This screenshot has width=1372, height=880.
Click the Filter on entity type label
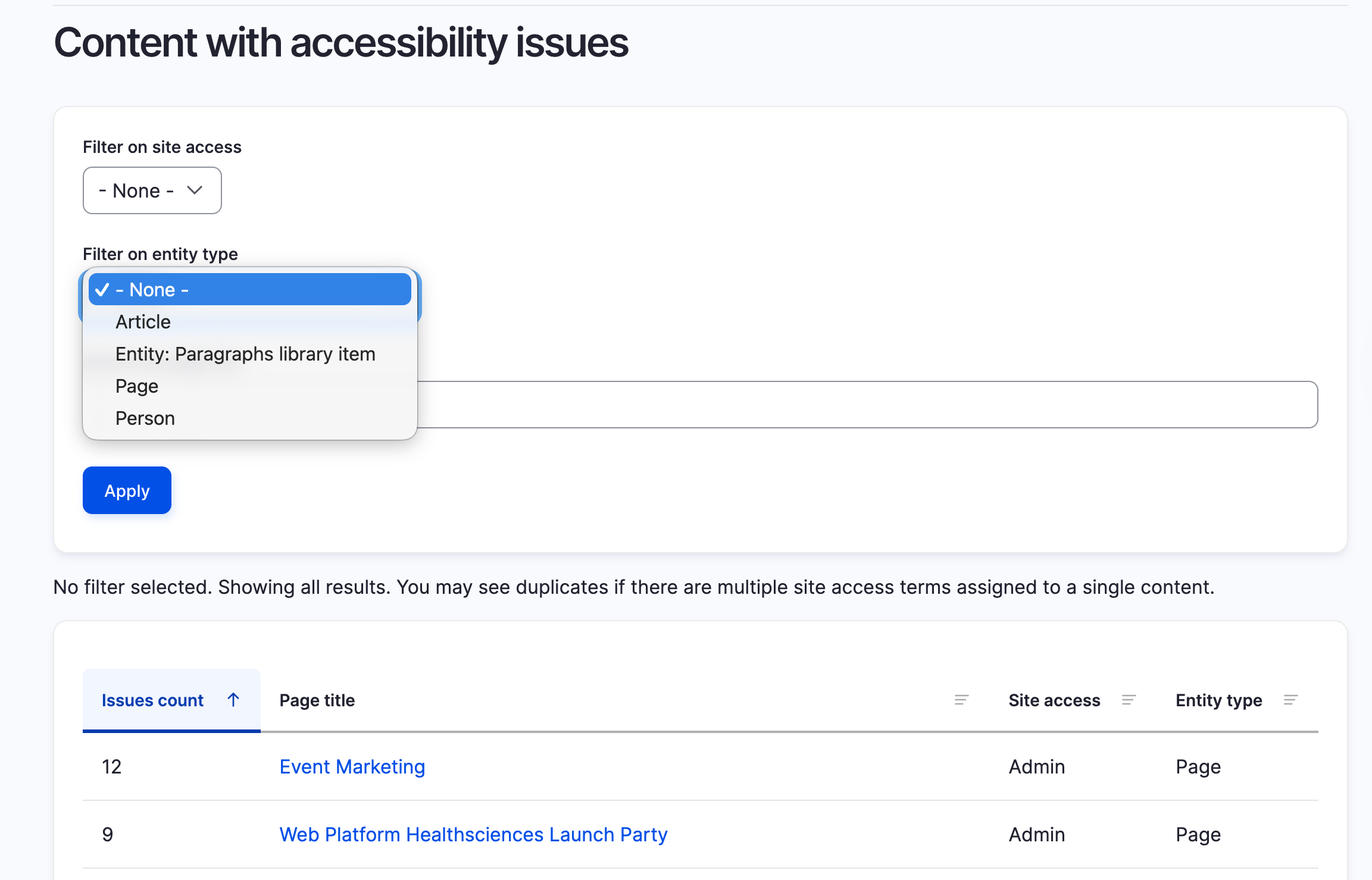(160, 254)
